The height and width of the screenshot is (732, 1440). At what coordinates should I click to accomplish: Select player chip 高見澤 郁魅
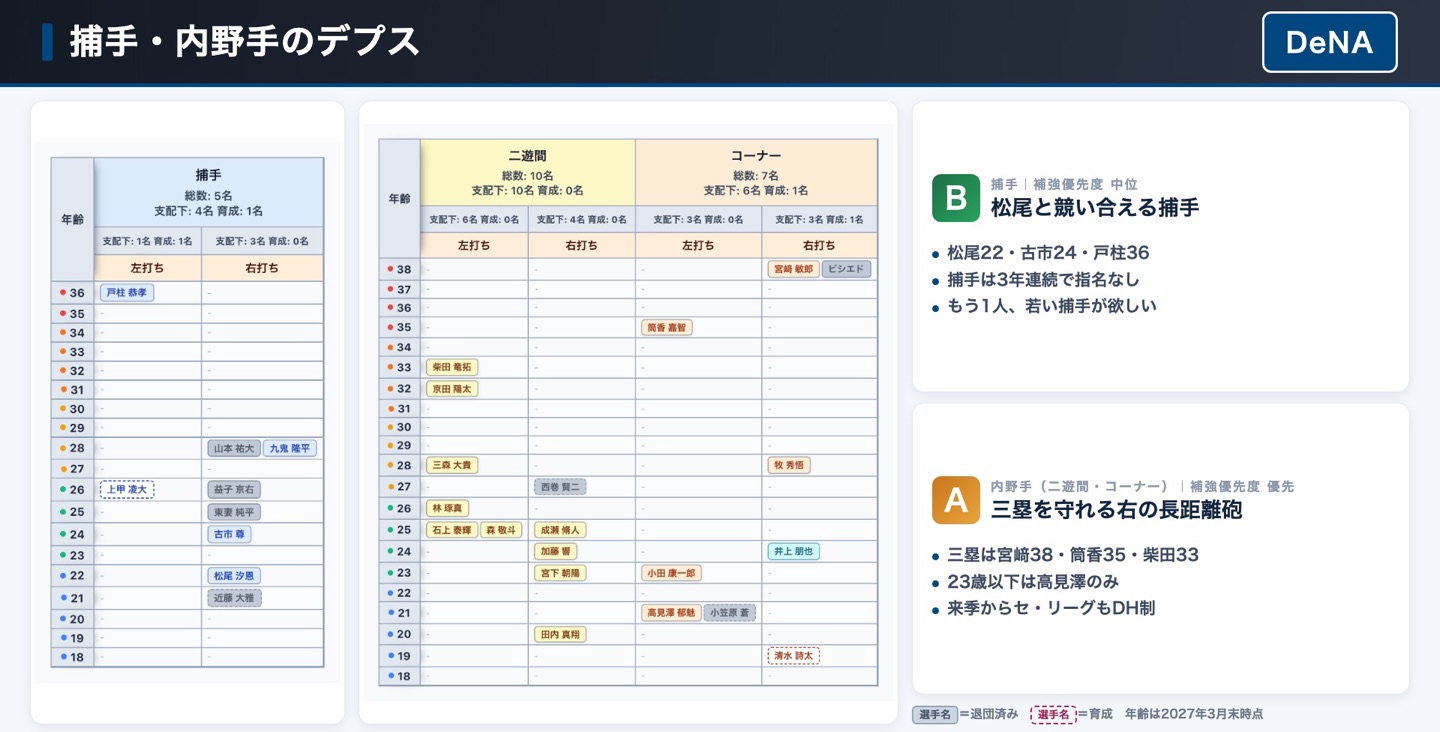pyautogui.click(x=672, y=613)
